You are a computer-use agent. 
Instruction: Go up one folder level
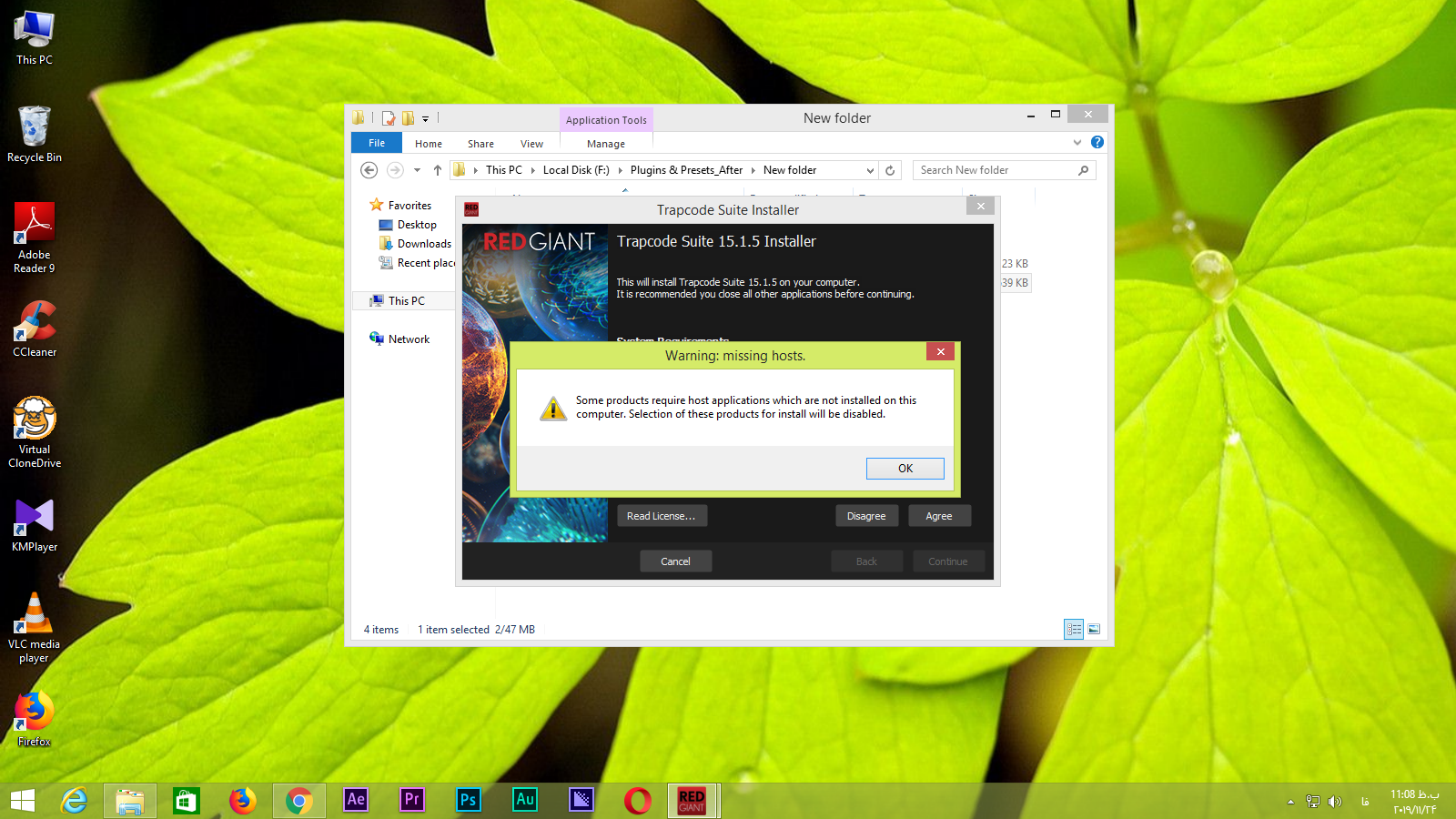(438, 170)
